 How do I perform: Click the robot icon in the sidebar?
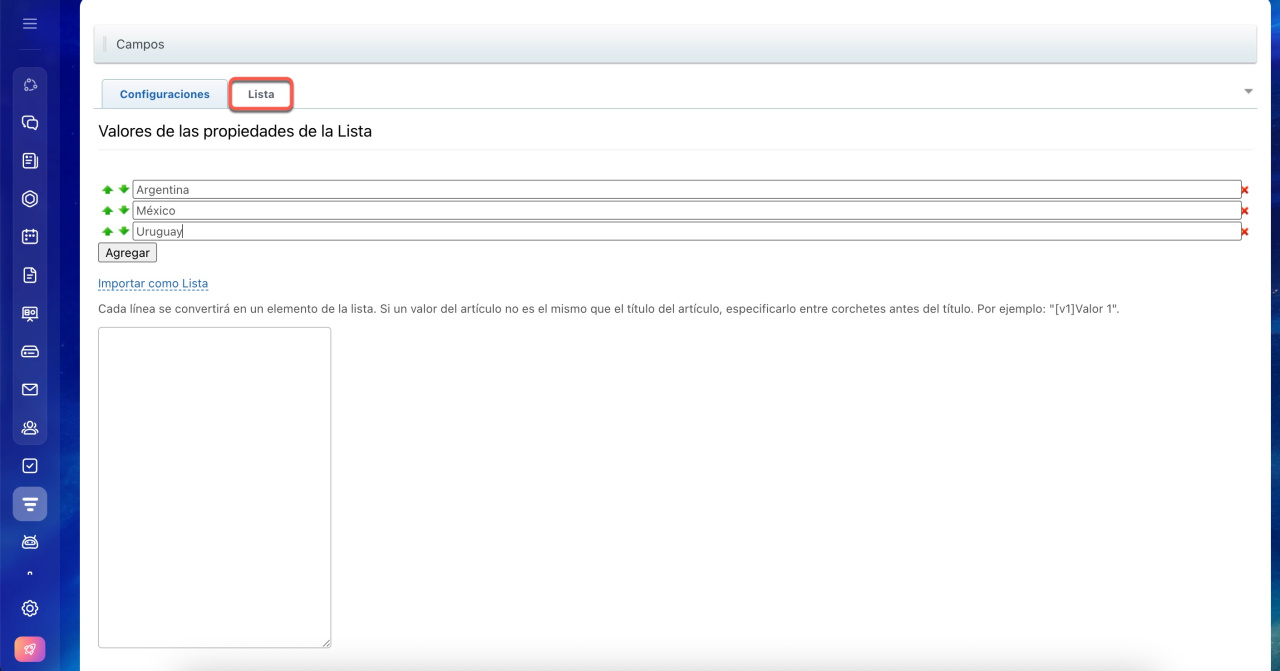[30, 542]
